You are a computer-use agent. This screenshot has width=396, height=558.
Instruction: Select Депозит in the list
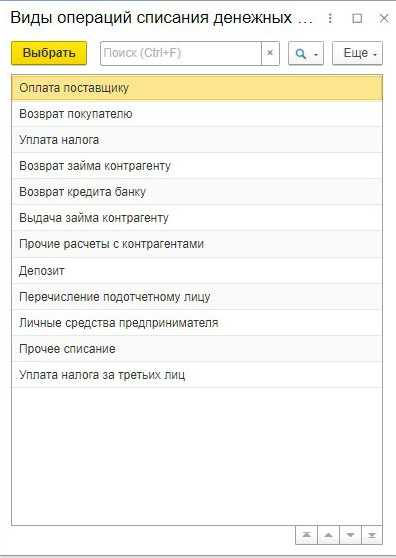197,271
